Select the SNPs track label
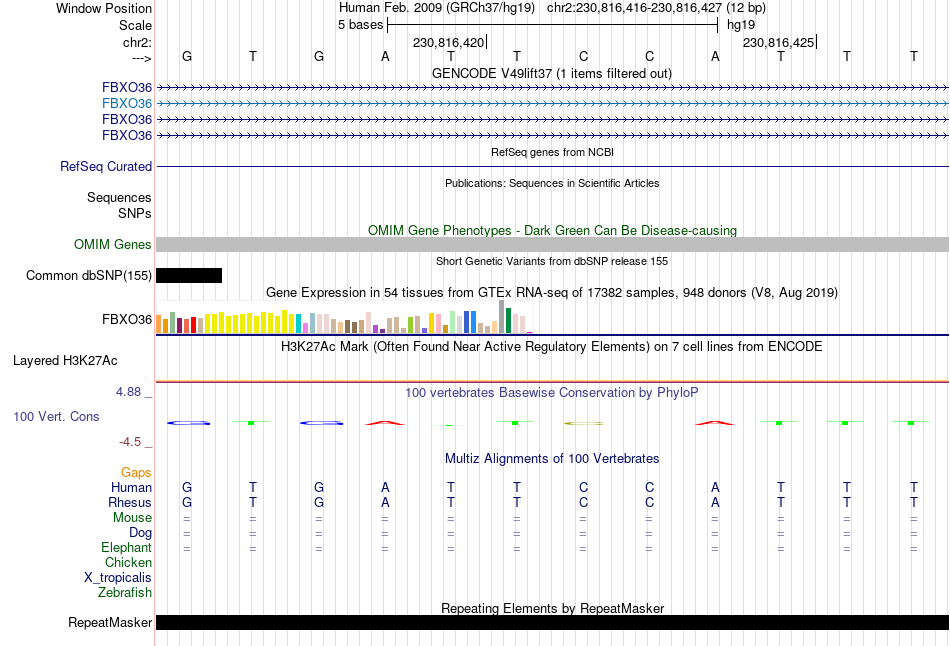 (x=135, y=213)
